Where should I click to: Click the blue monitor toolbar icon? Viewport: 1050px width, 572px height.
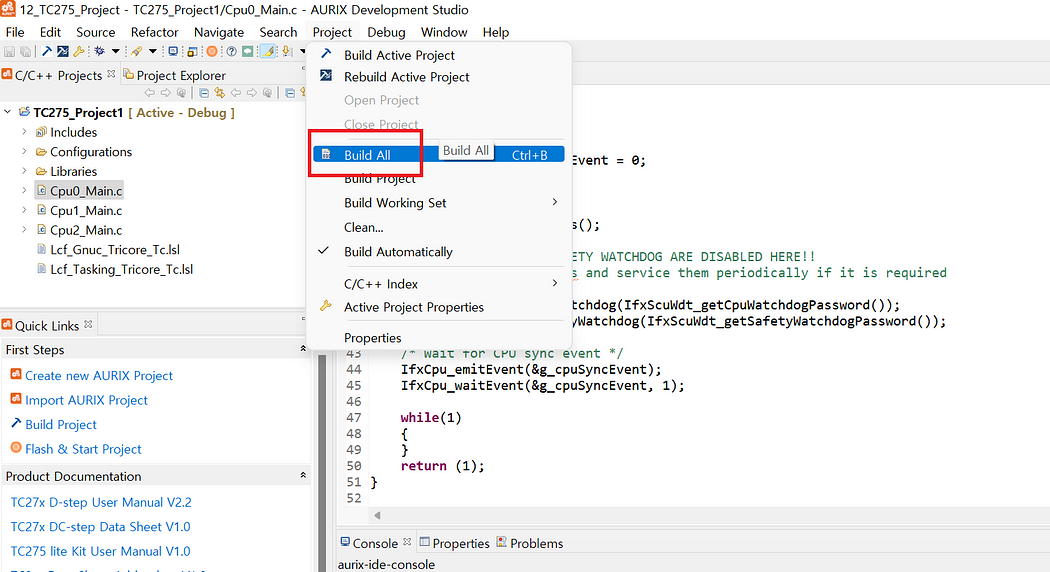click(173, 51)
